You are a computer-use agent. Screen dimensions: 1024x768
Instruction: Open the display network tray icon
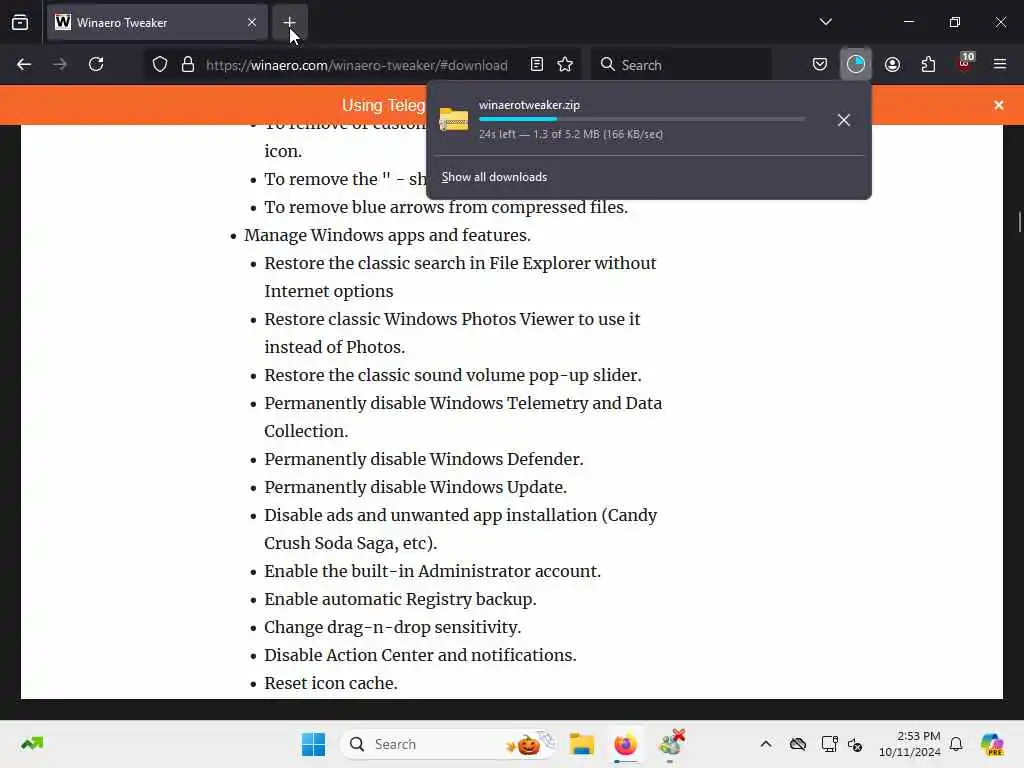829,744
